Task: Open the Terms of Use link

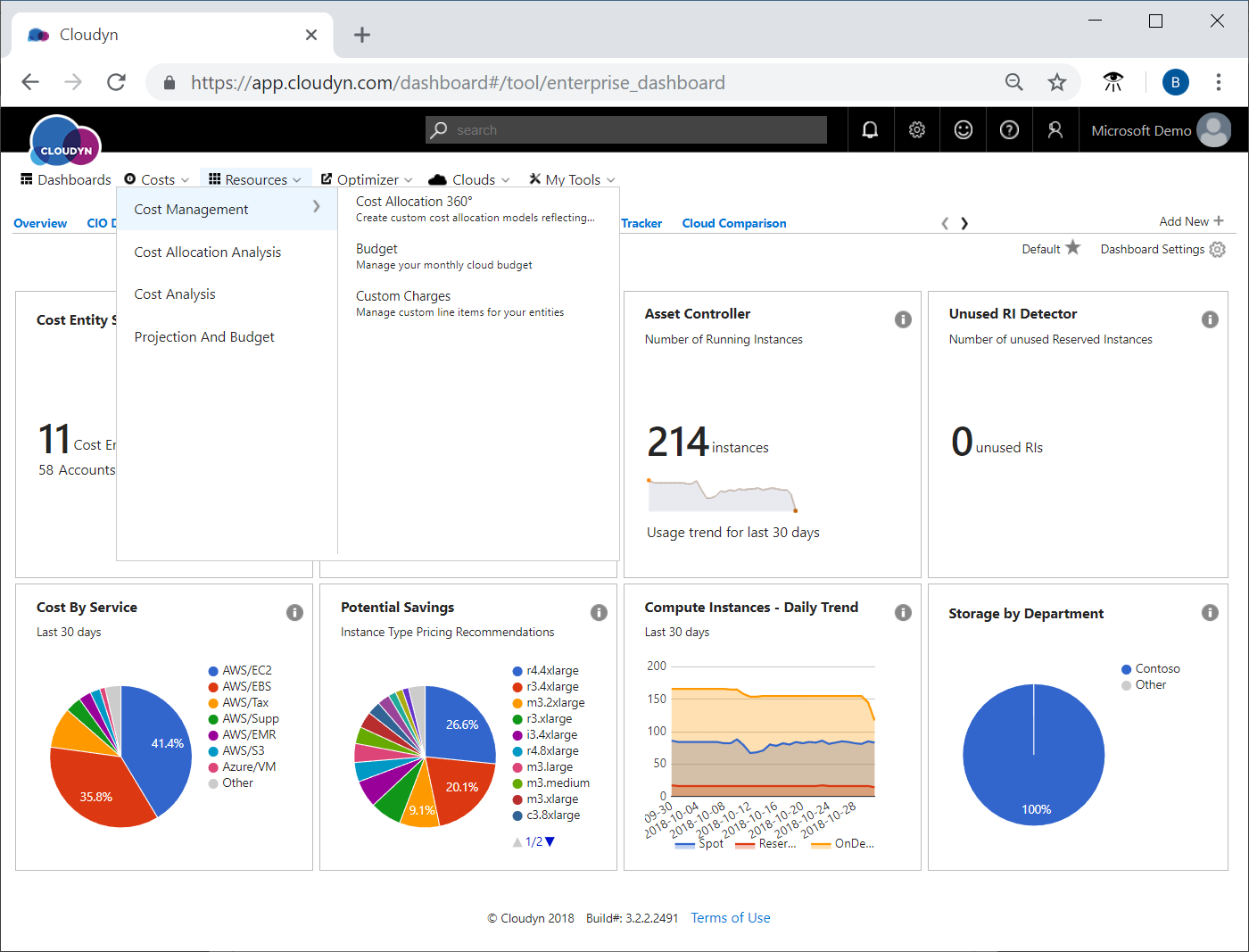Action: pos(730,917)
